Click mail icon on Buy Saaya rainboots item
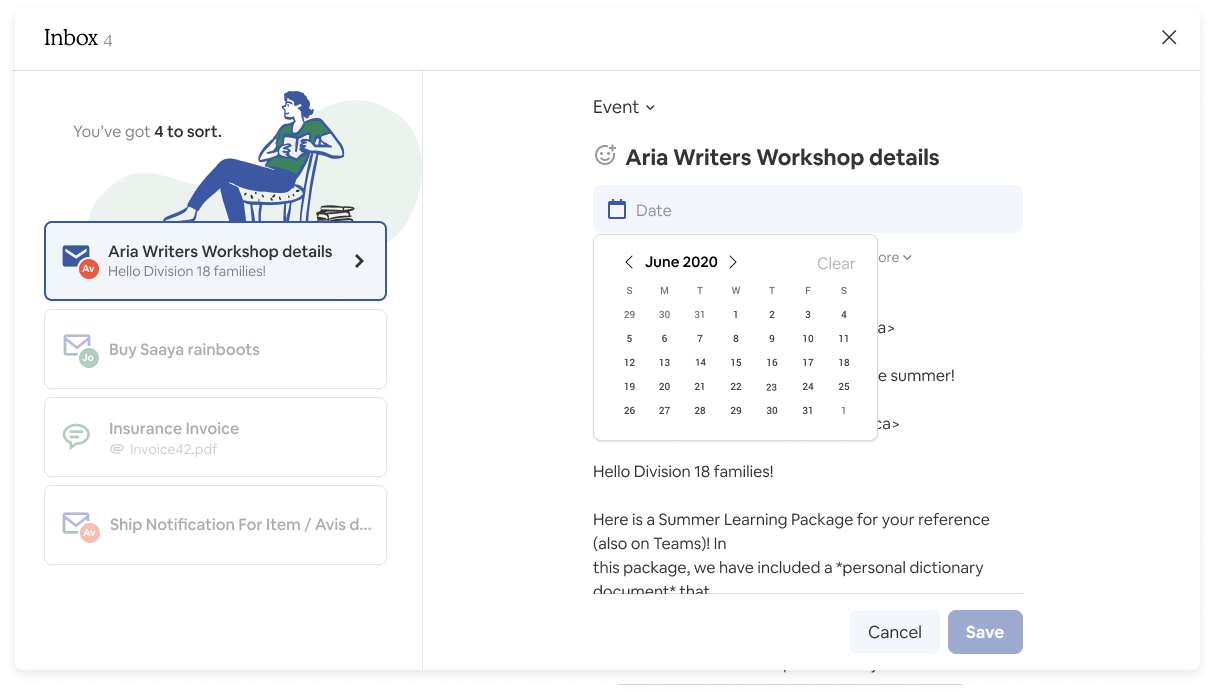 coord(76,345)
